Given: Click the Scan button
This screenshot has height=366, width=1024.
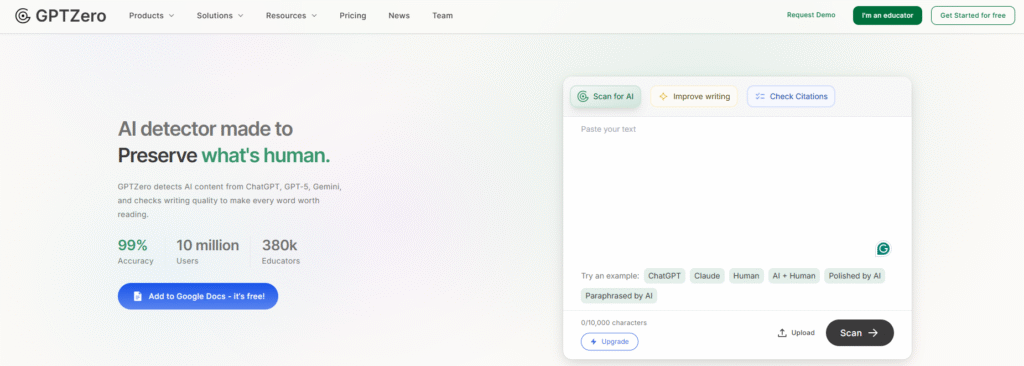Looking at the screenshot, I should (x=859, y=333).
